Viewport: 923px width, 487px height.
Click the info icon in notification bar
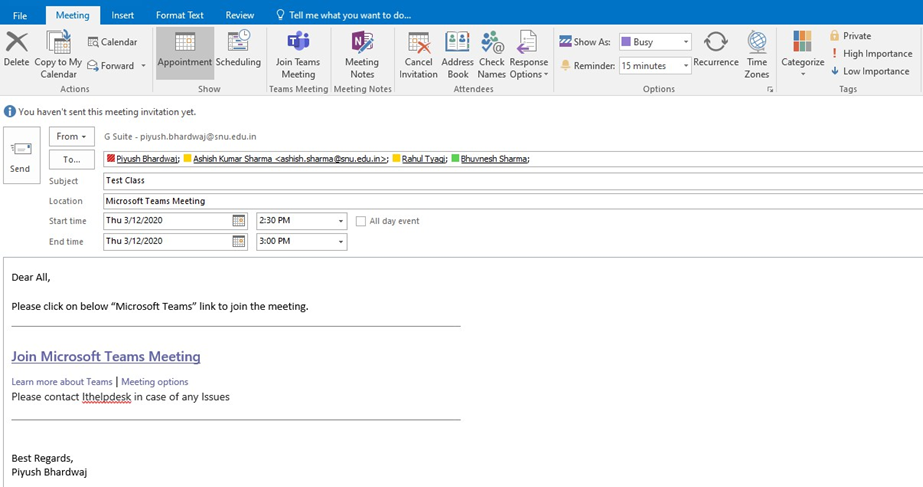point(10,111)
